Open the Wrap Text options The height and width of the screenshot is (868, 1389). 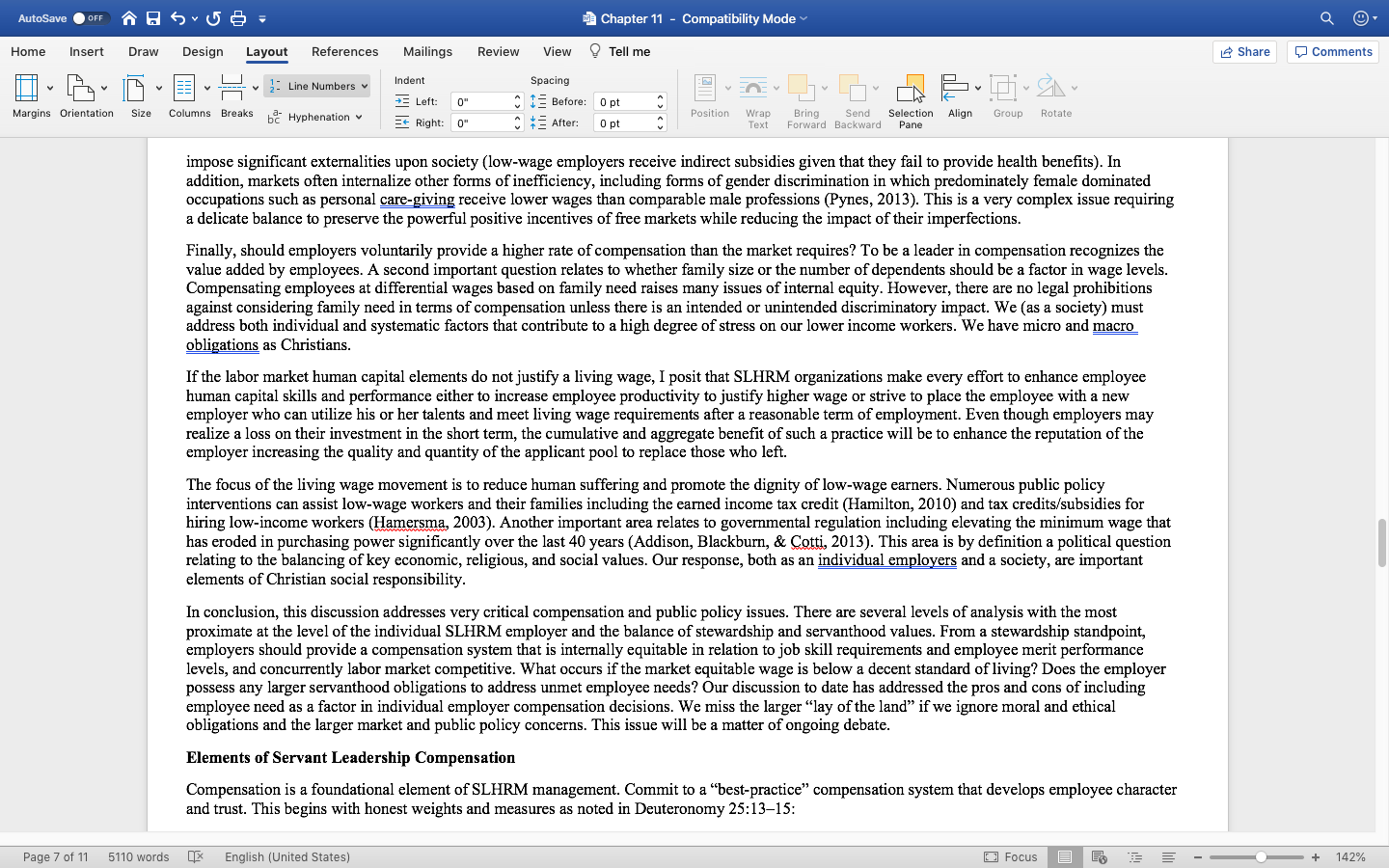(758, 100)
